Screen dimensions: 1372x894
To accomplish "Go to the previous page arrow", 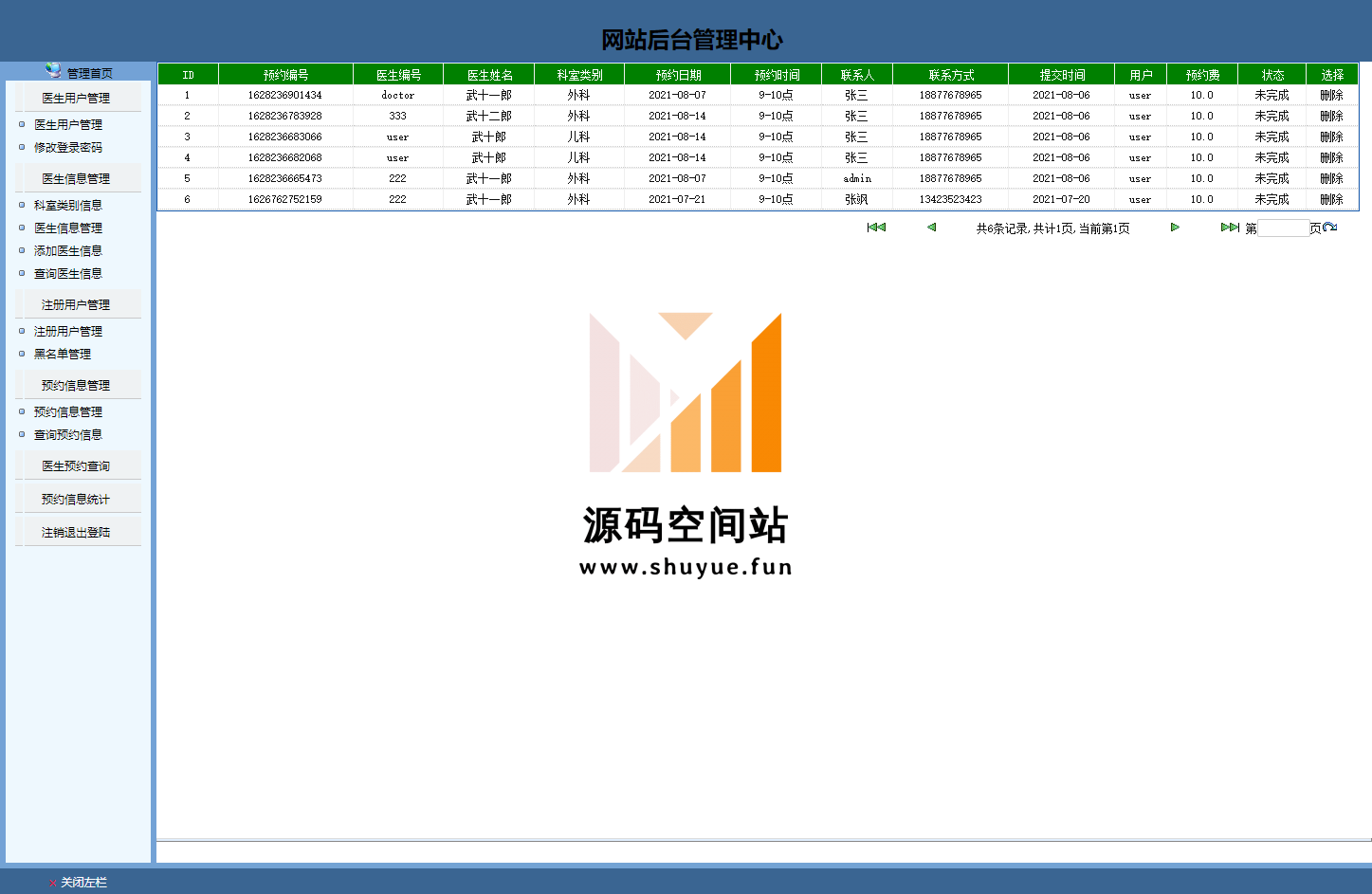I will pos(932,228).
